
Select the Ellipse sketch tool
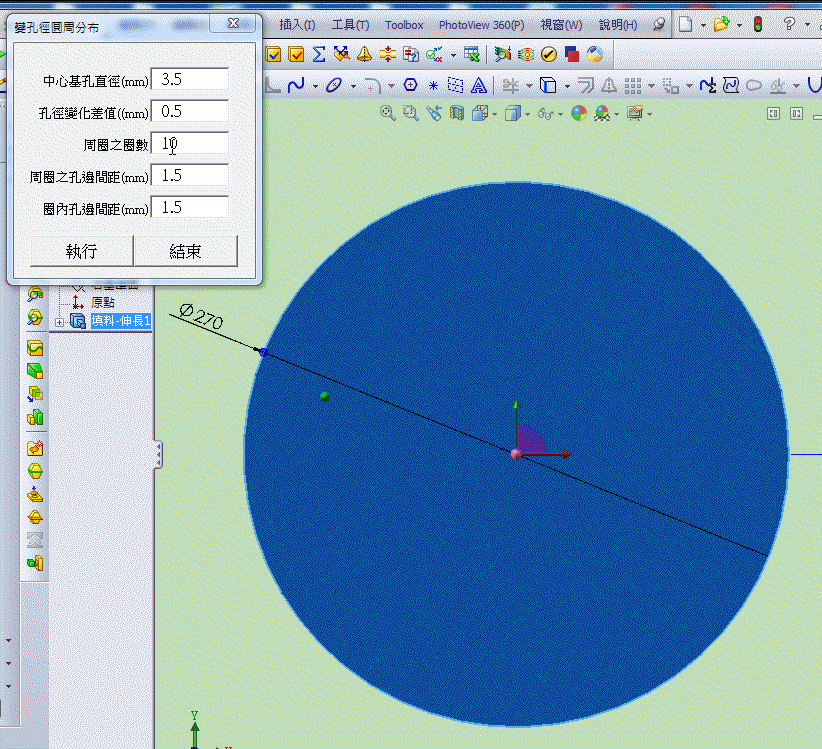[333, 85]
